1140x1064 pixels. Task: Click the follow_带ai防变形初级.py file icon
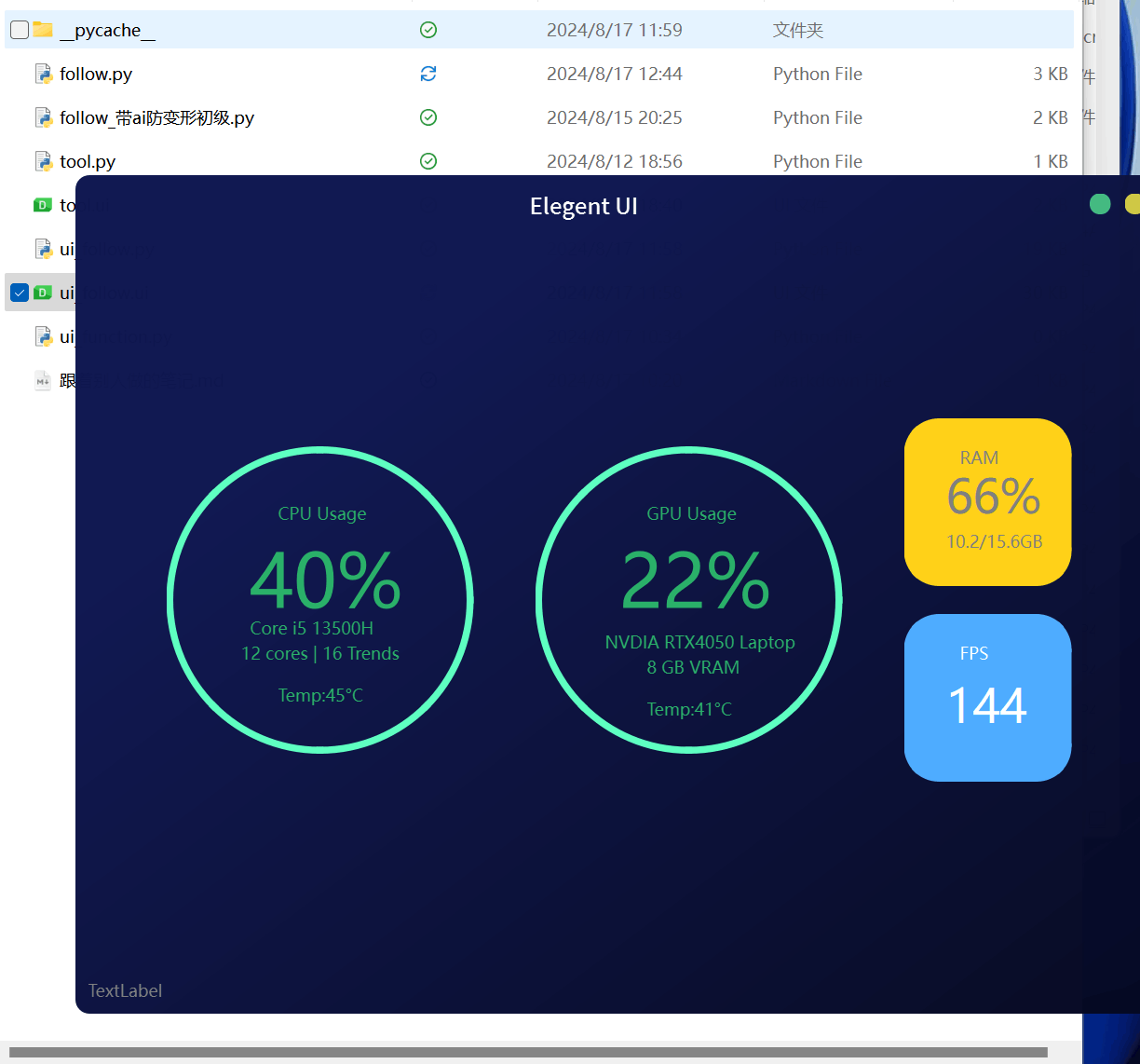pos(43,117)
